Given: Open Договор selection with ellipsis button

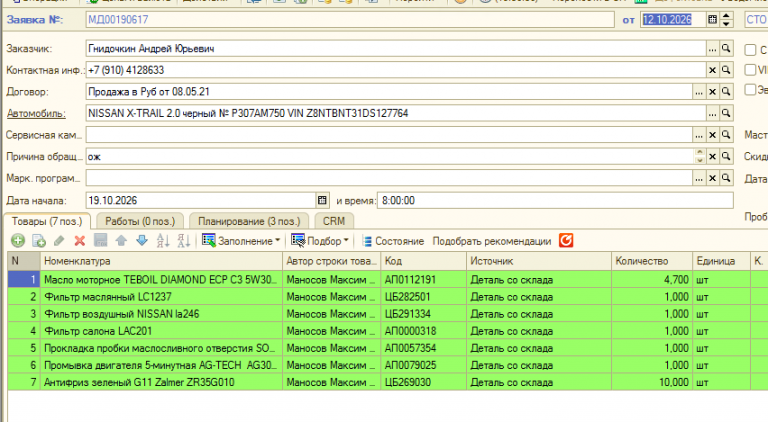Looking at the screenshot, I should pos(699,92).
